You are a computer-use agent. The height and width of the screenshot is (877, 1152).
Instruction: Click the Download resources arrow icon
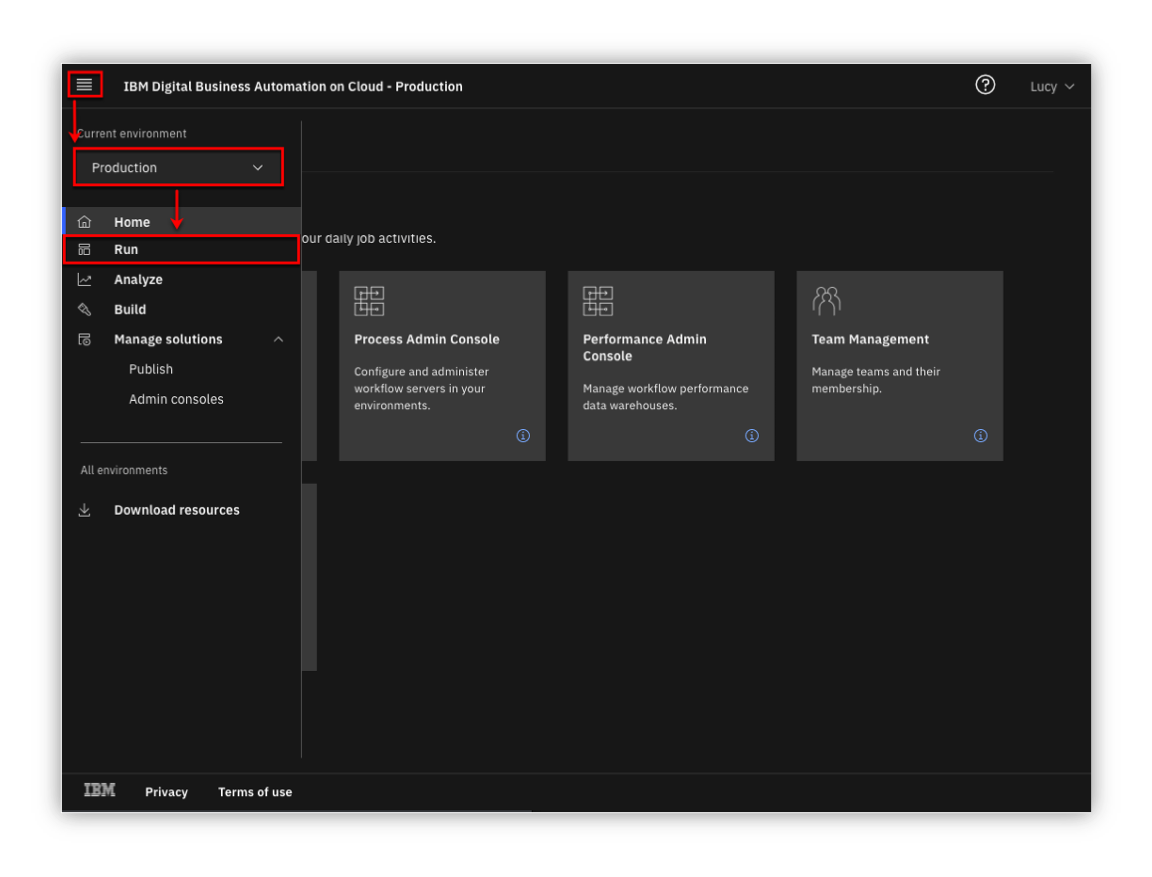(84, 510)
